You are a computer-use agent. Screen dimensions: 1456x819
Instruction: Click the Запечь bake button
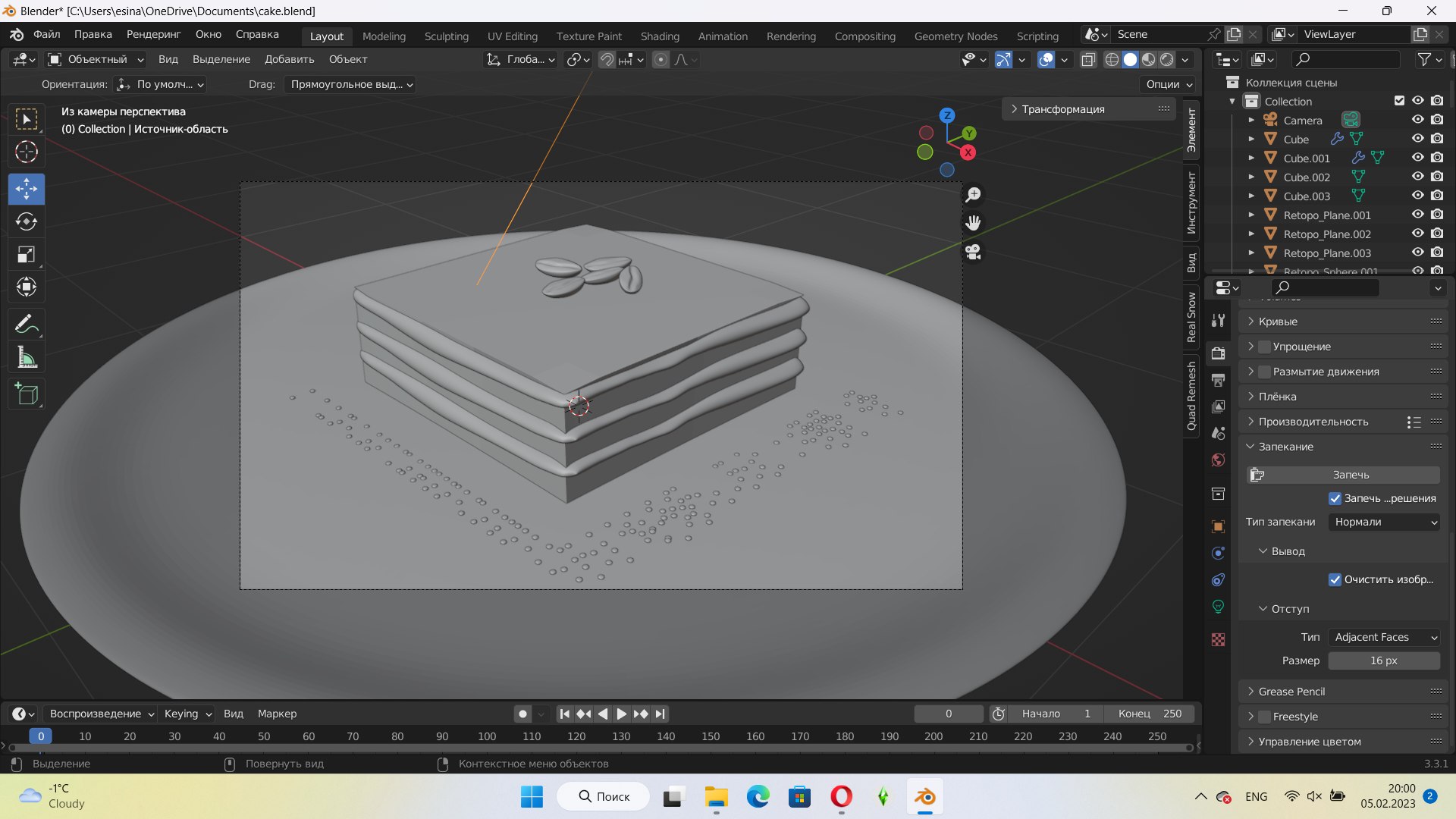click(x=1343, y=475)
